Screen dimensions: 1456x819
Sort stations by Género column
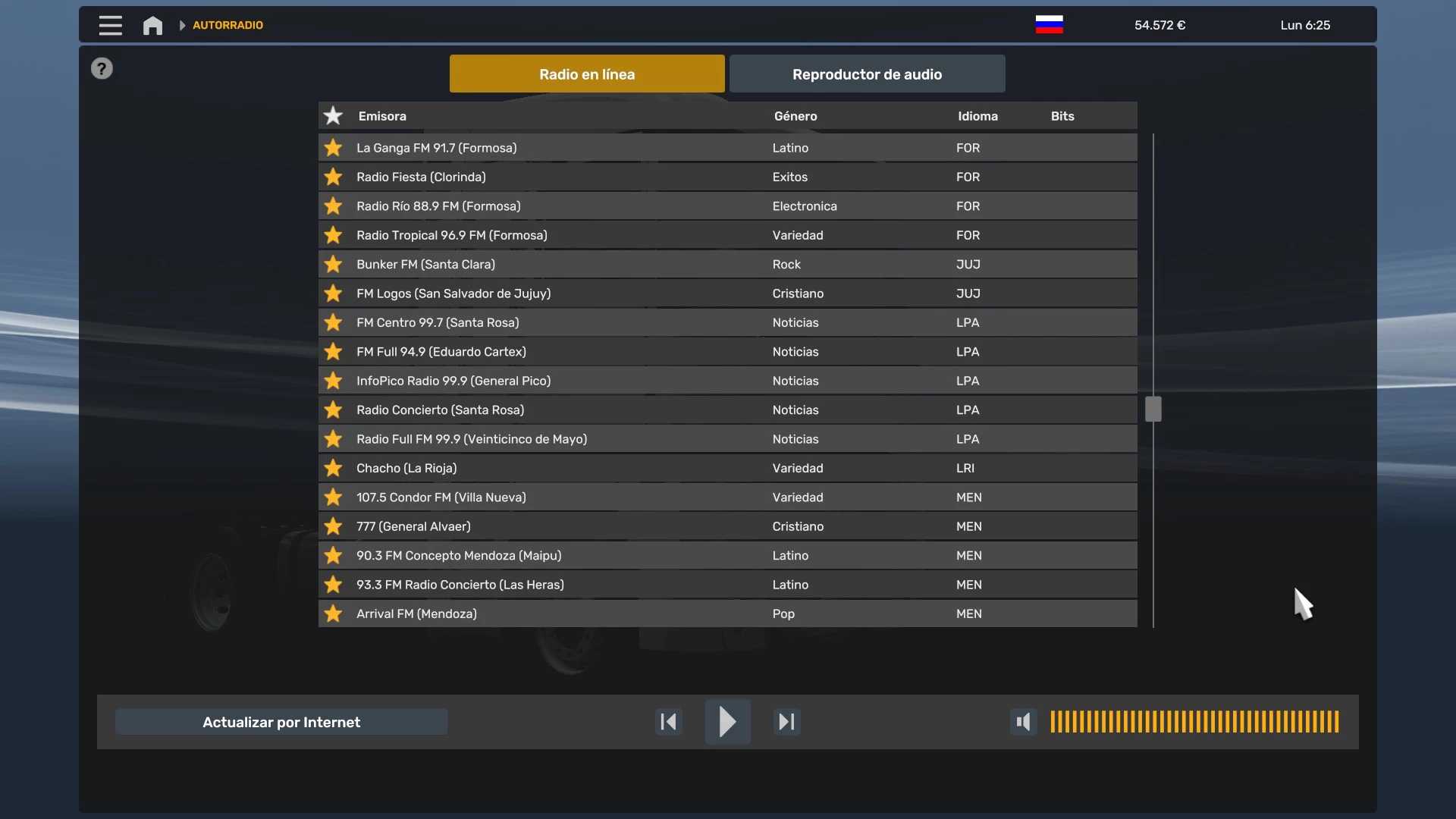click(795, 116)
